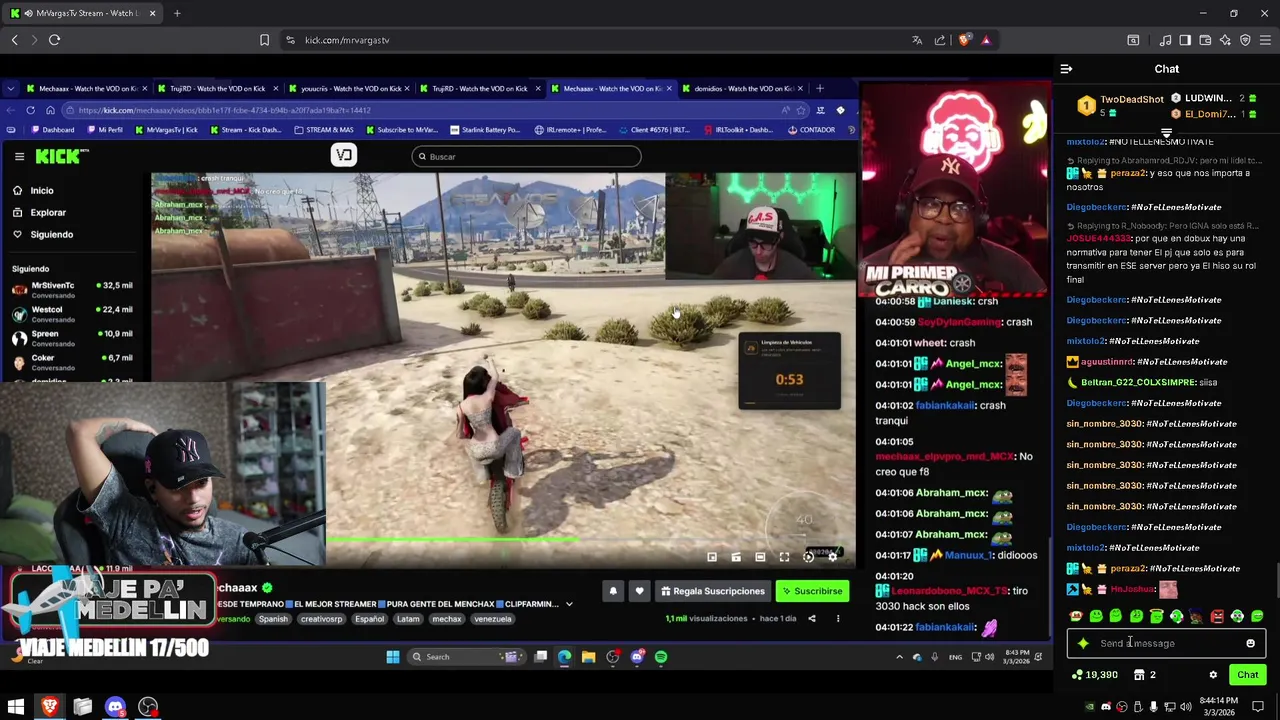Open the translate page icon
1280x720 pixels.
tap(917, 40)
